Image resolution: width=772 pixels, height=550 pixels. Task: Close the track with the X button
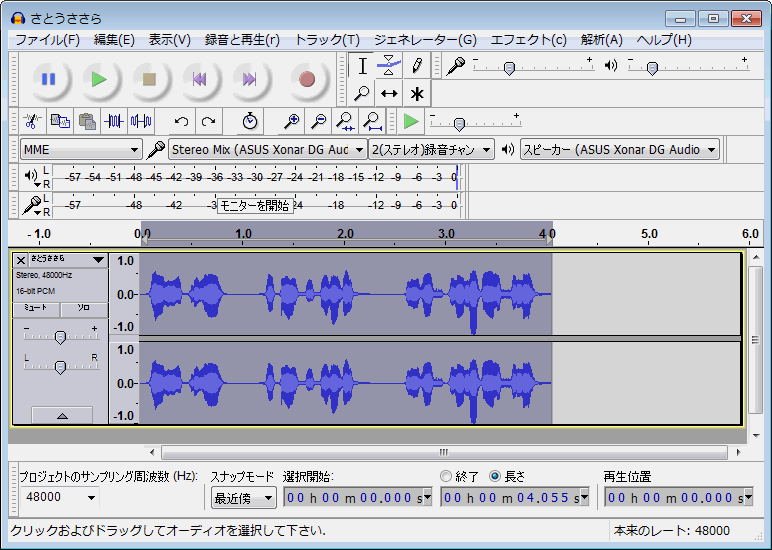pyautogui.click(x=20, y=260)
